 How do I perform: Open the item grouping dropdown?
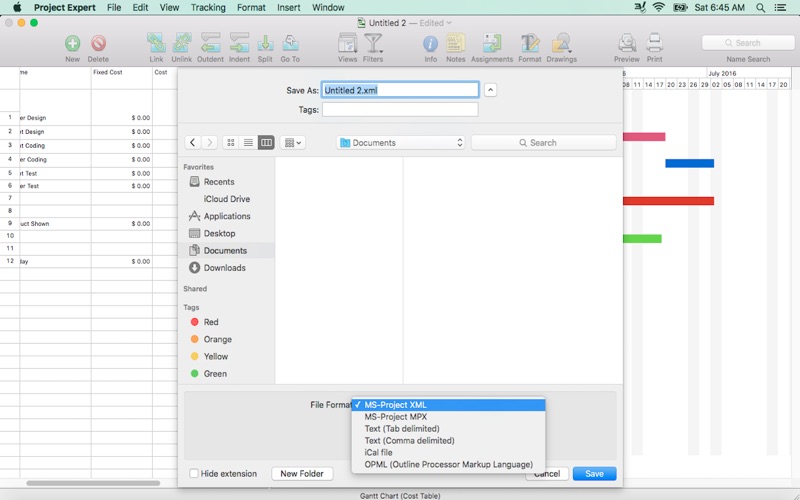click(x=292, y=143)
